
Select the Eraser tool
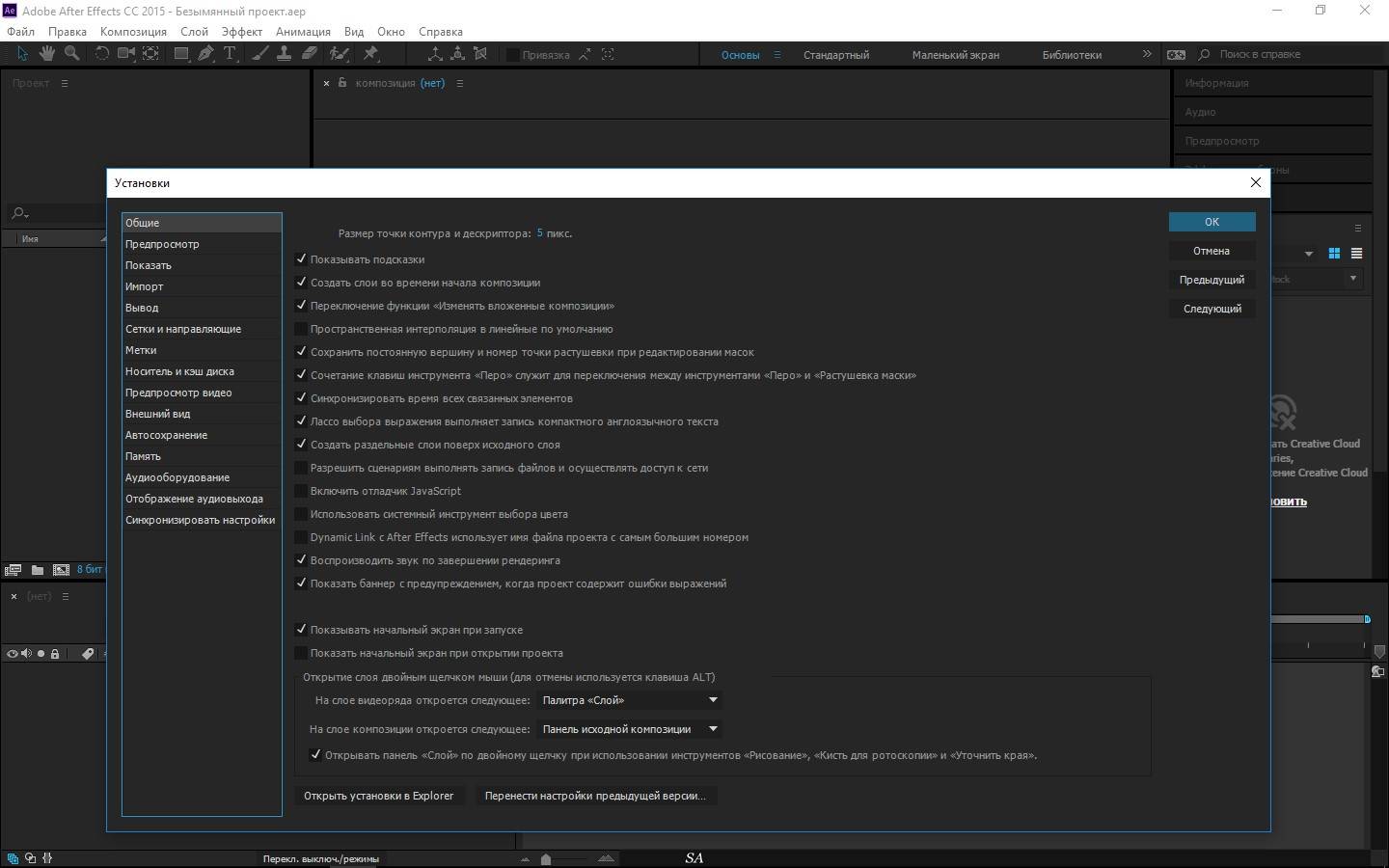tap(310, 54)
